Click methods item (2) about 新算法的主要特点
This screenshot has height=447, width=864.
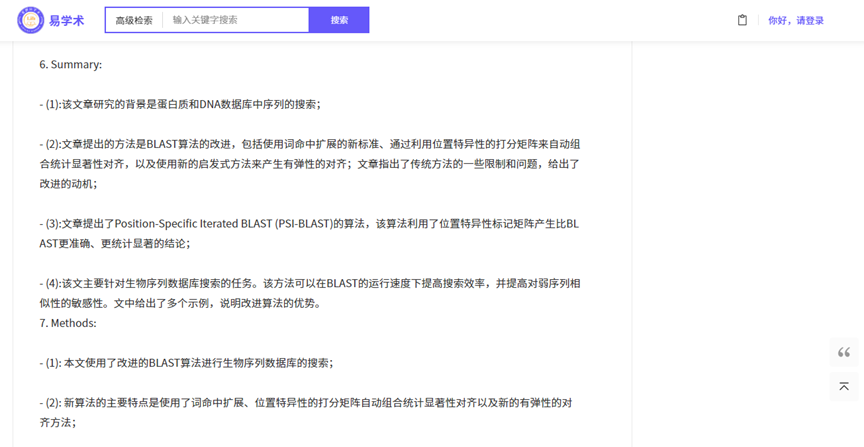pyautogui.click(x=306, y=403)
